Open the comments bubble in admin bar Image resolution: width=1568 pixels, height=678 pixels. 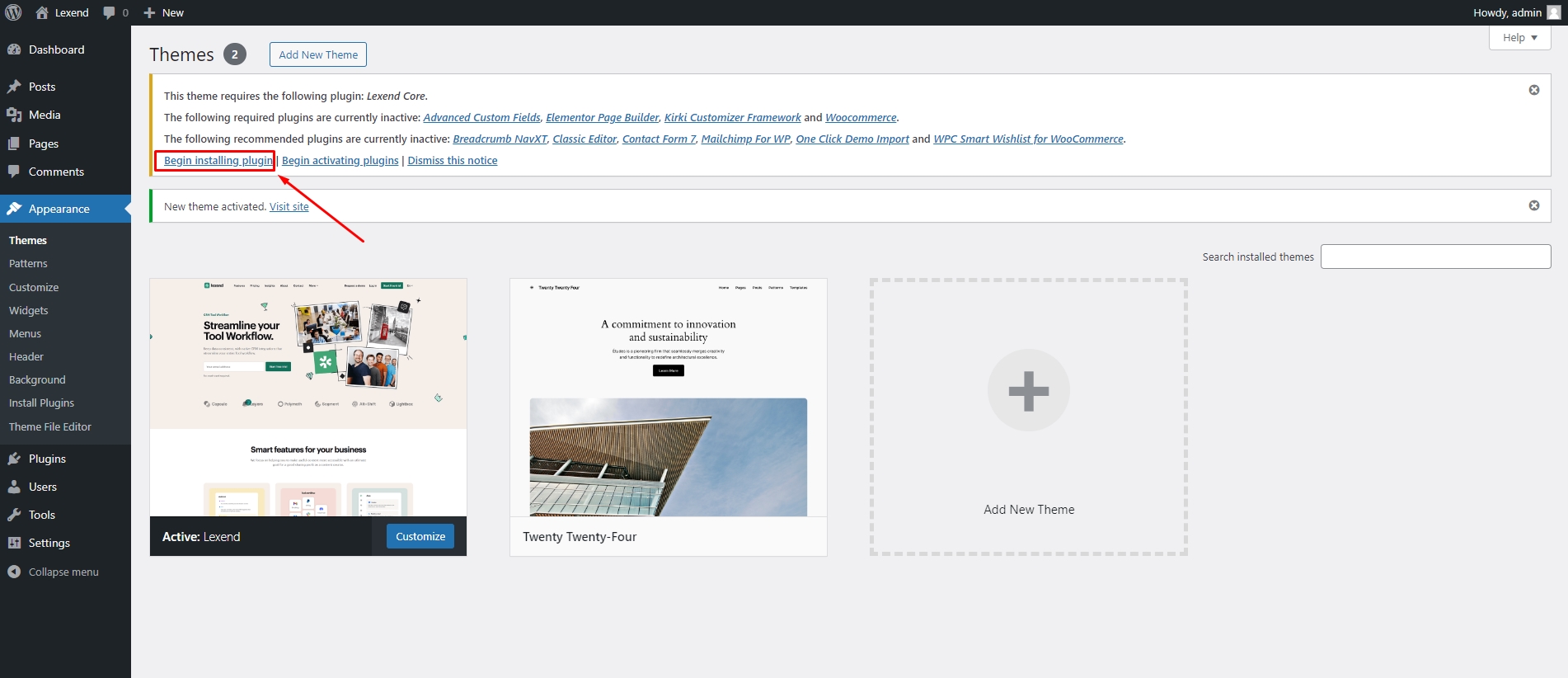tap(109, 12)
